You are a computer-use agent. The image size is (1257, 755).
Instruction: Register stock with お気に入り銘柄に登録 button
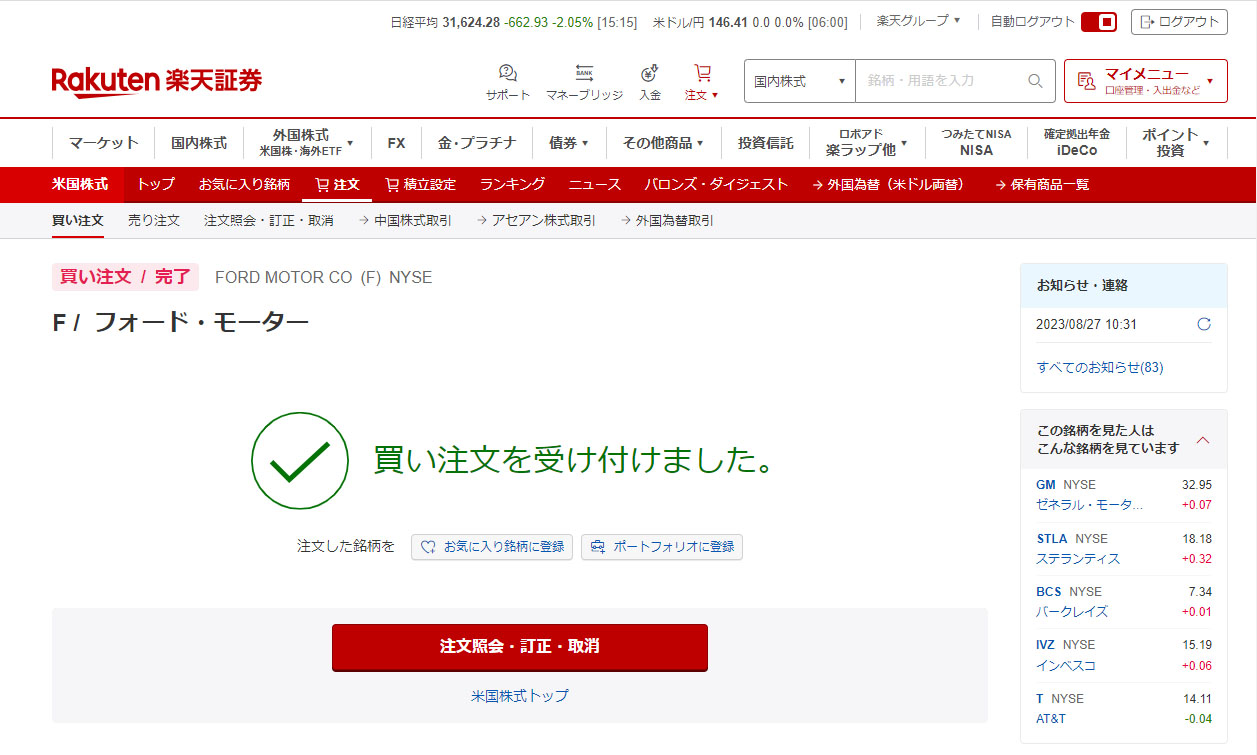pos(492,547)
